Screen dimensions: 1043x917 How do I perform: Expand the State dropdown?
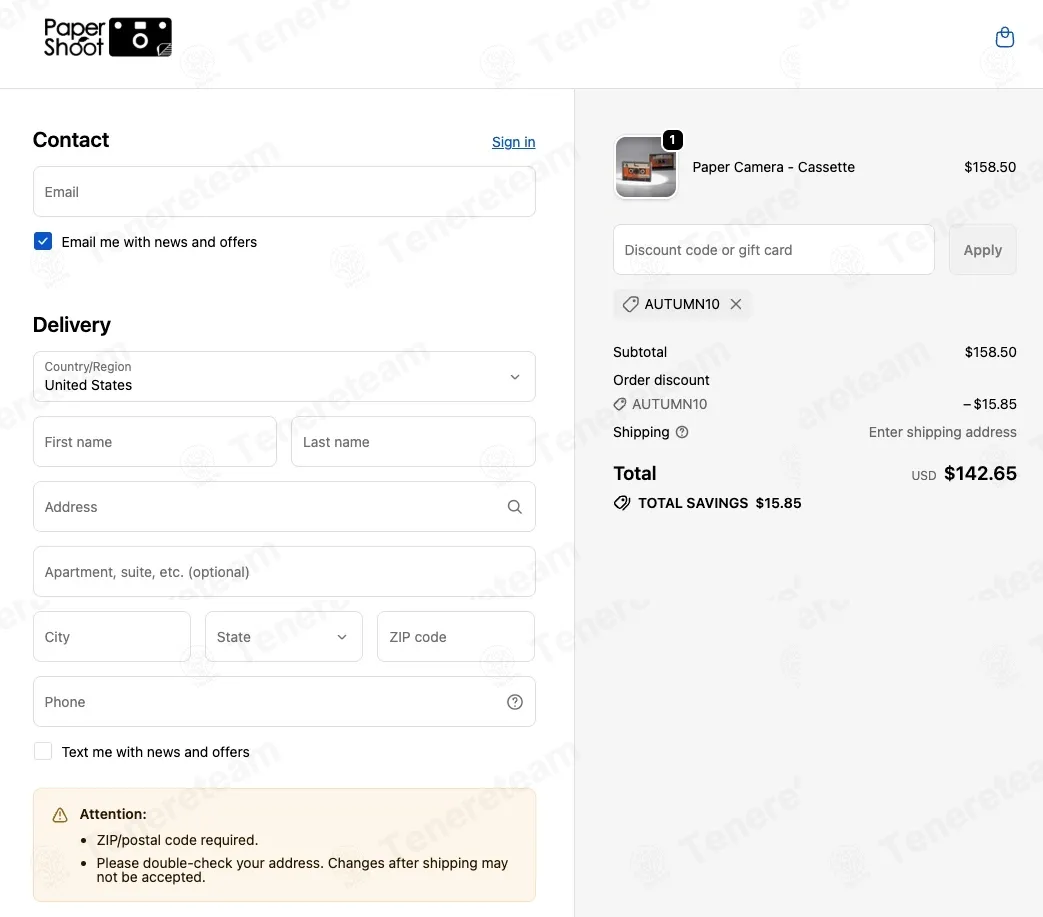(x=283, y=637)
